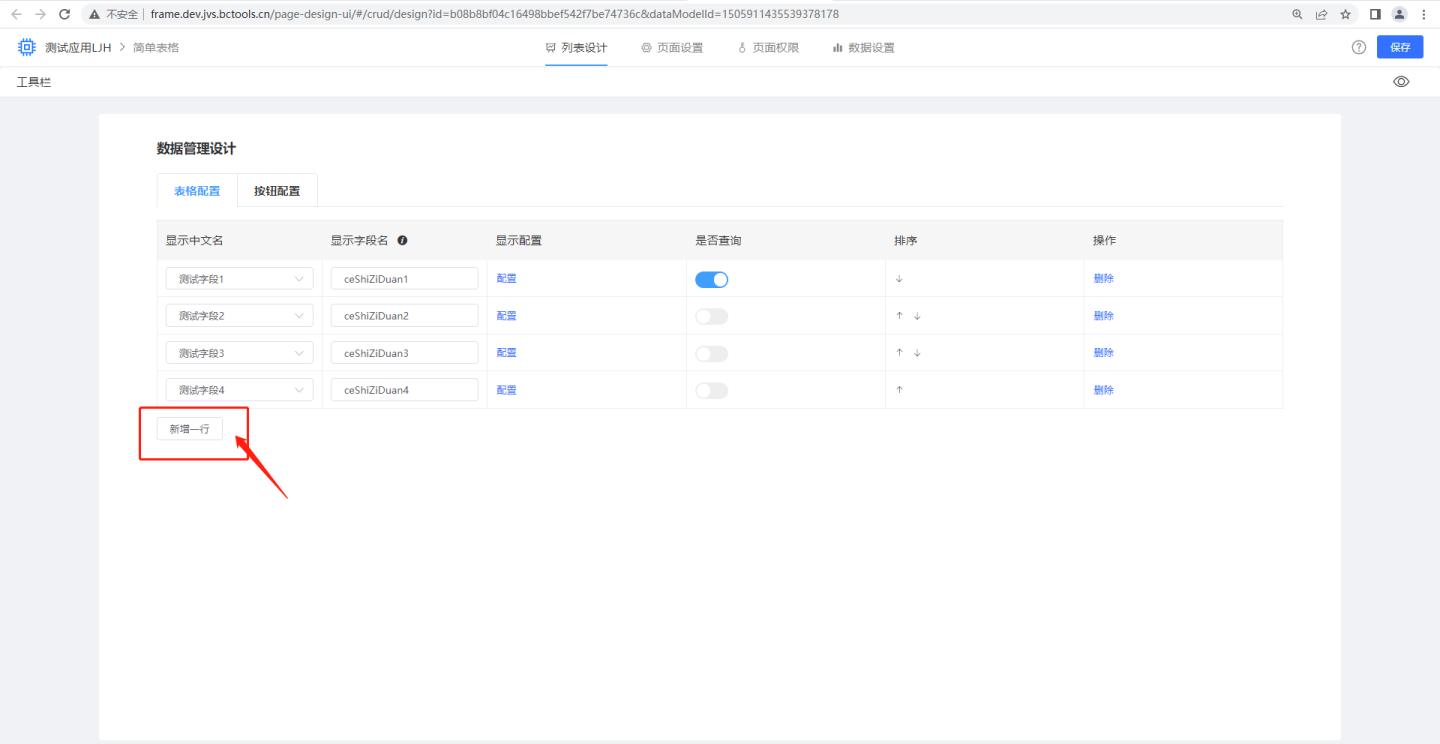Move 测试字段1 row down with arrow
Viewport: 1440px width, 744px height.
point(899,279)
